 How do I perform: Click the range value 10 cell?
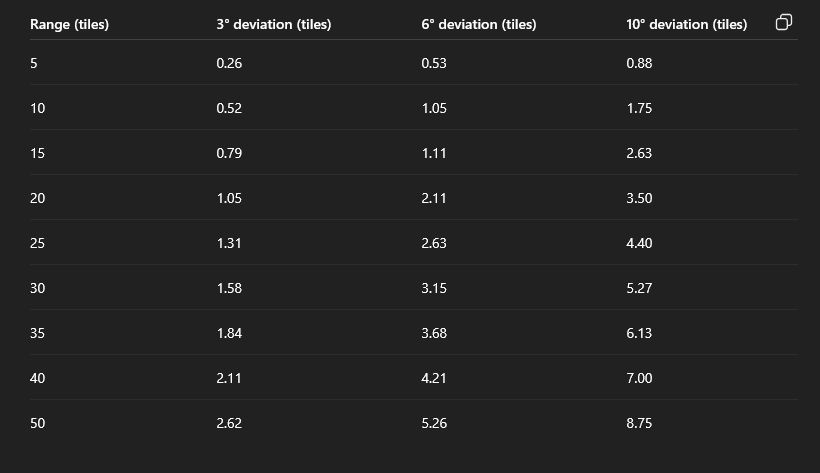click(x=38, y=108)
